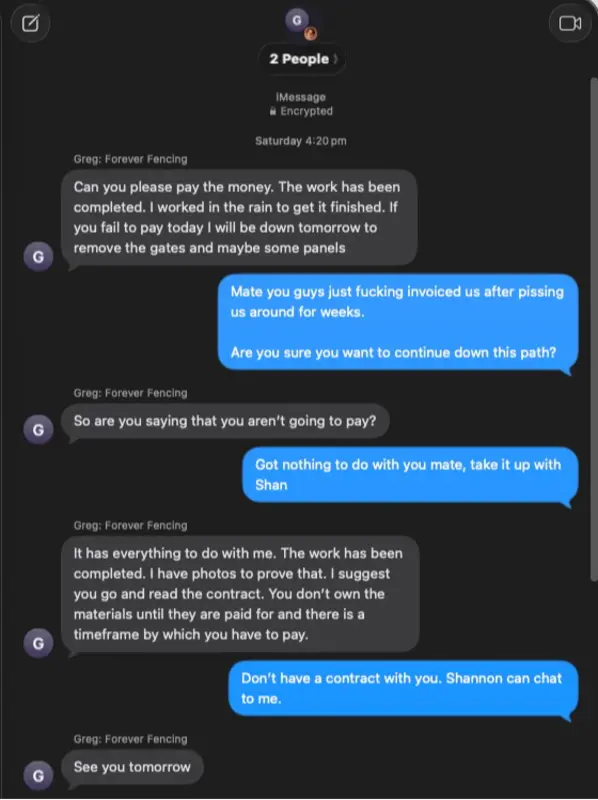Select the 'Got nothing to do with you' bubble

click(410, 475)
